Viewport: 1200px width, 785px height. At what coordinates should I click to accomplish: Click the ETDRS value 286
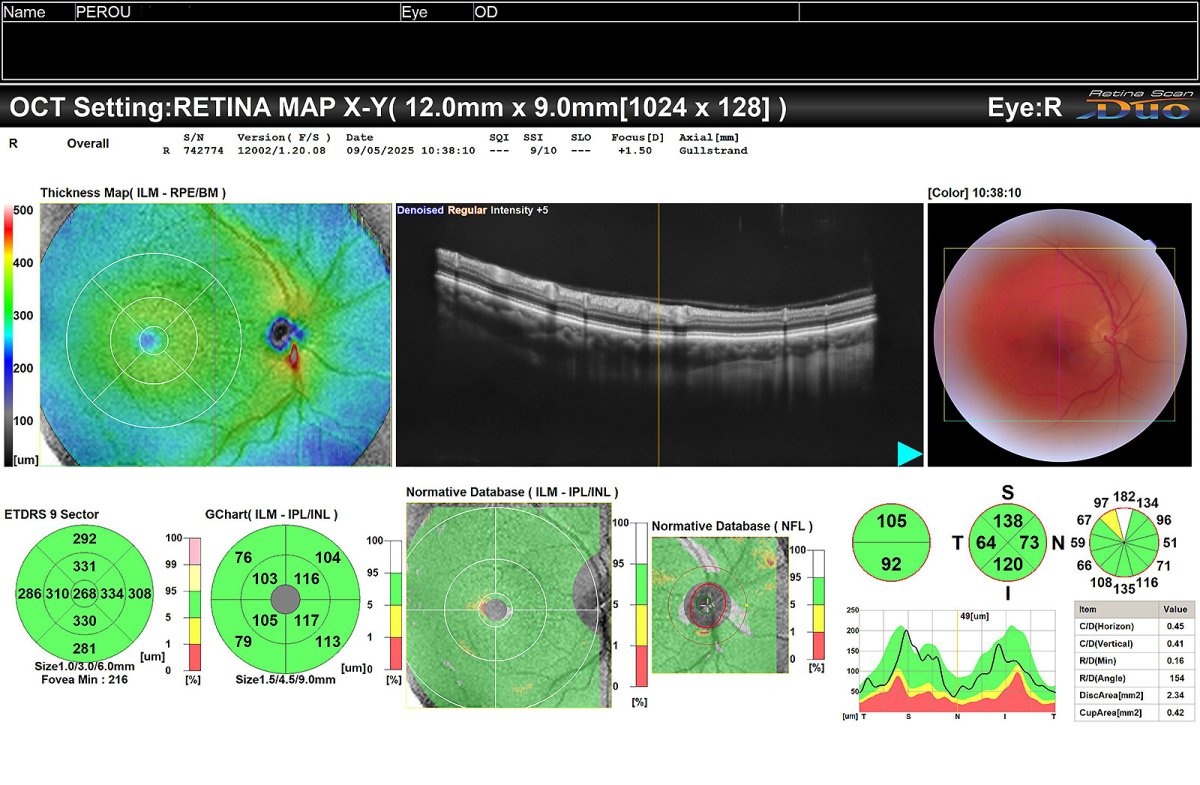30,594
